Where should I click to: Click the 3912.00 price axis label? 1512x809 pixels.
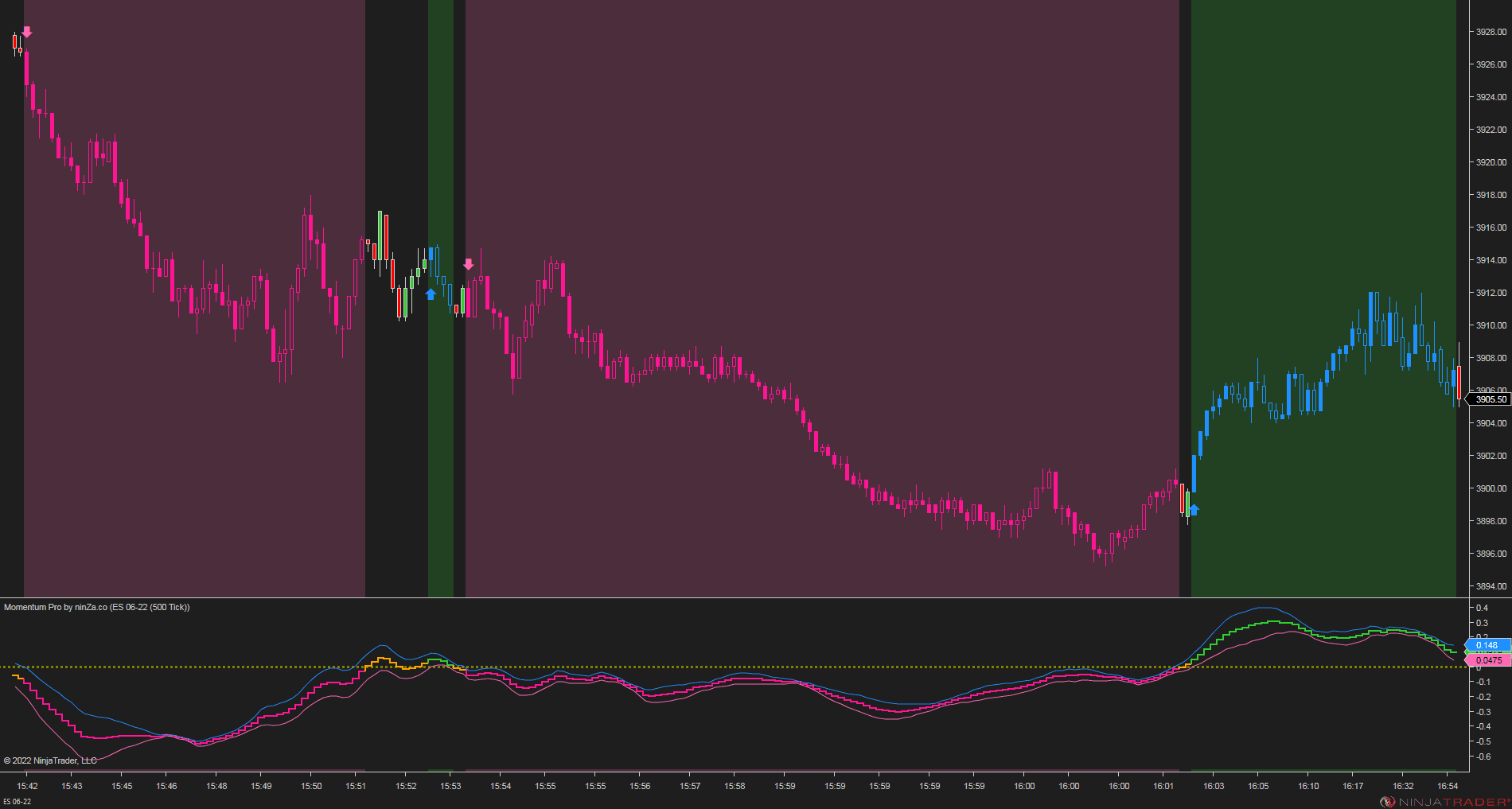pyautogui.click(x=1491, y=293)
